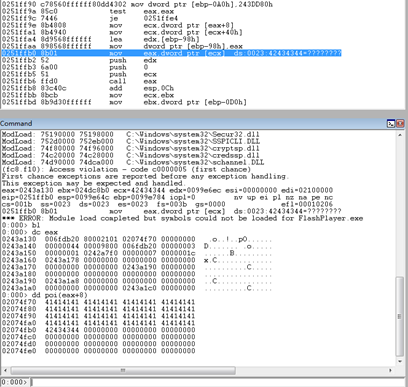This screenshot has width=408, height=387.
Task: Click the memory row at 02074fc0
Action: (x=98, y=337)
